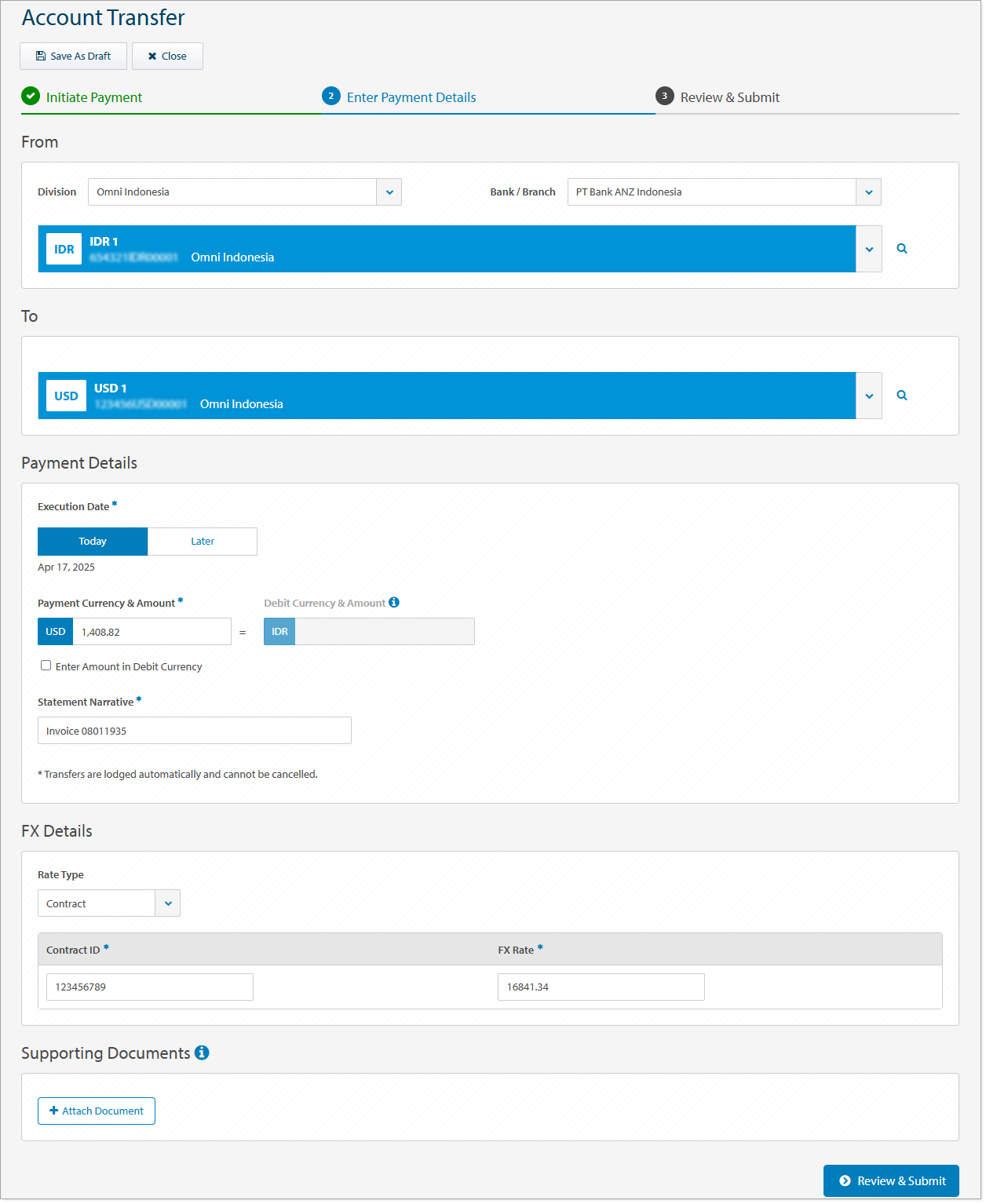Switch execution date to Later
Screen dimensions: 986x1204
click(203, 542)
